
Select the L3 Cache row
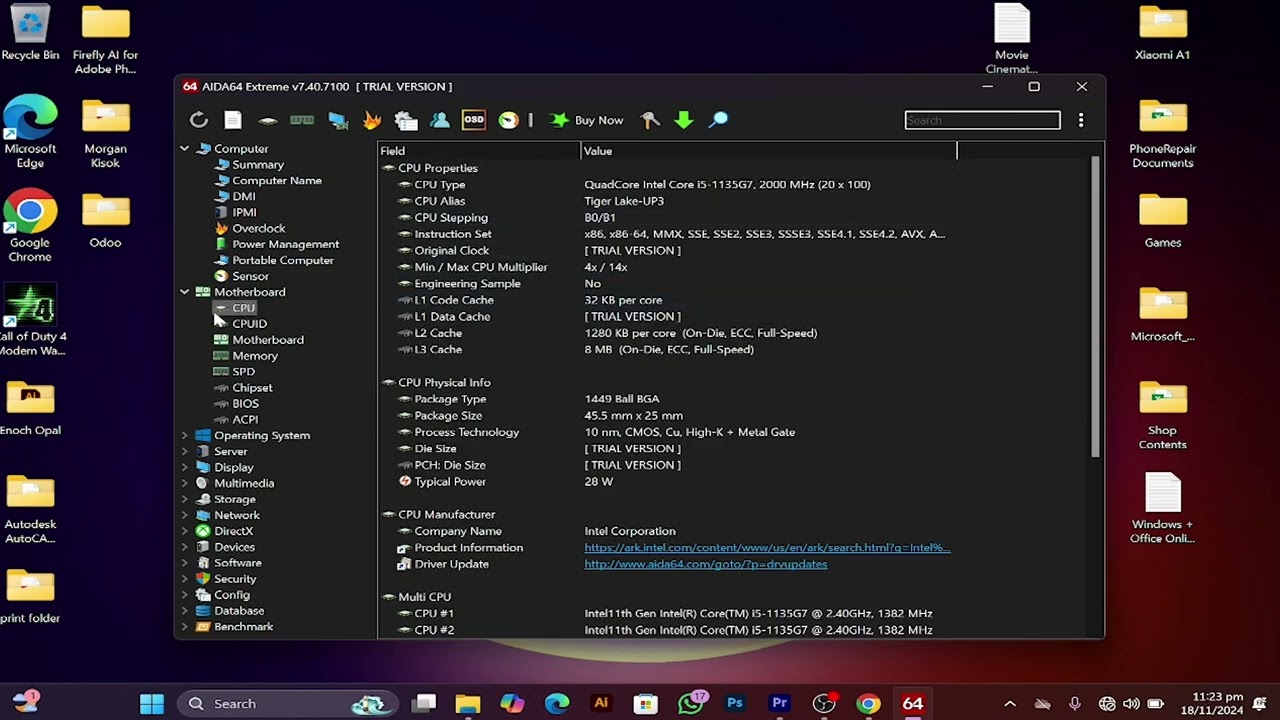tap(670, 350)
